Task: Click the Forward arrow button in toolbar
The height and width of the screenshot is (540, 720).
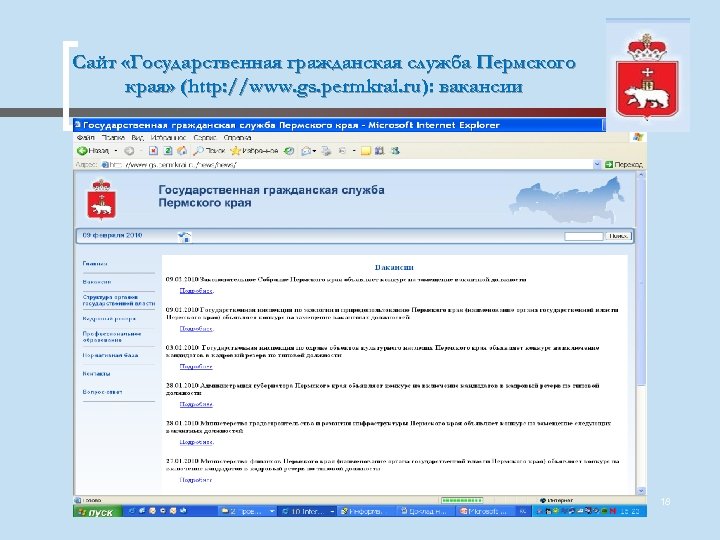Action: click(129, 151)
